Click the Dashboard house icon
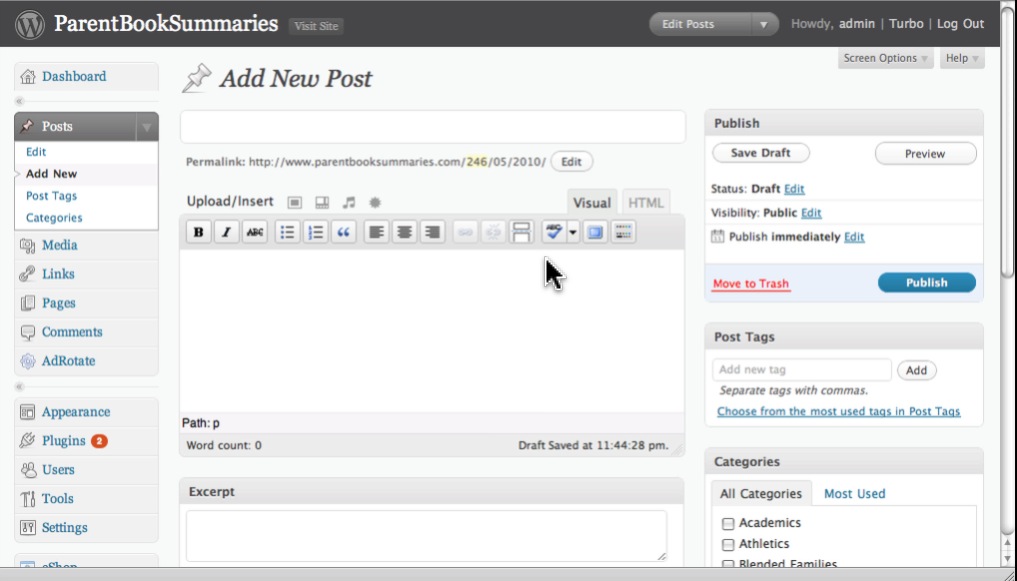The width and height of the screenshot is (1017, 581). (28, 77)
